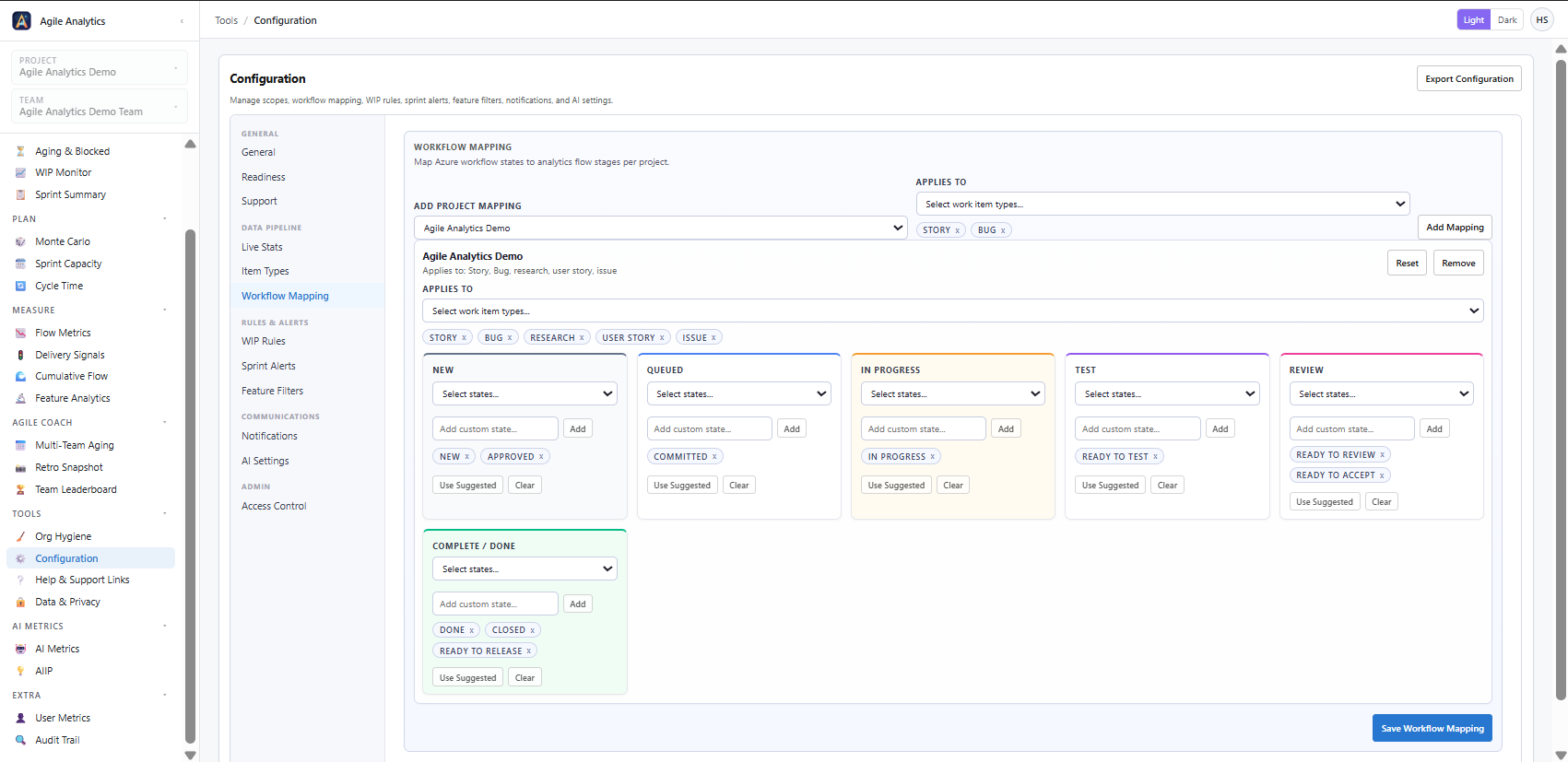Remove the ISSUE work item chip
The image size is (1568, 762).
[713, 338]
